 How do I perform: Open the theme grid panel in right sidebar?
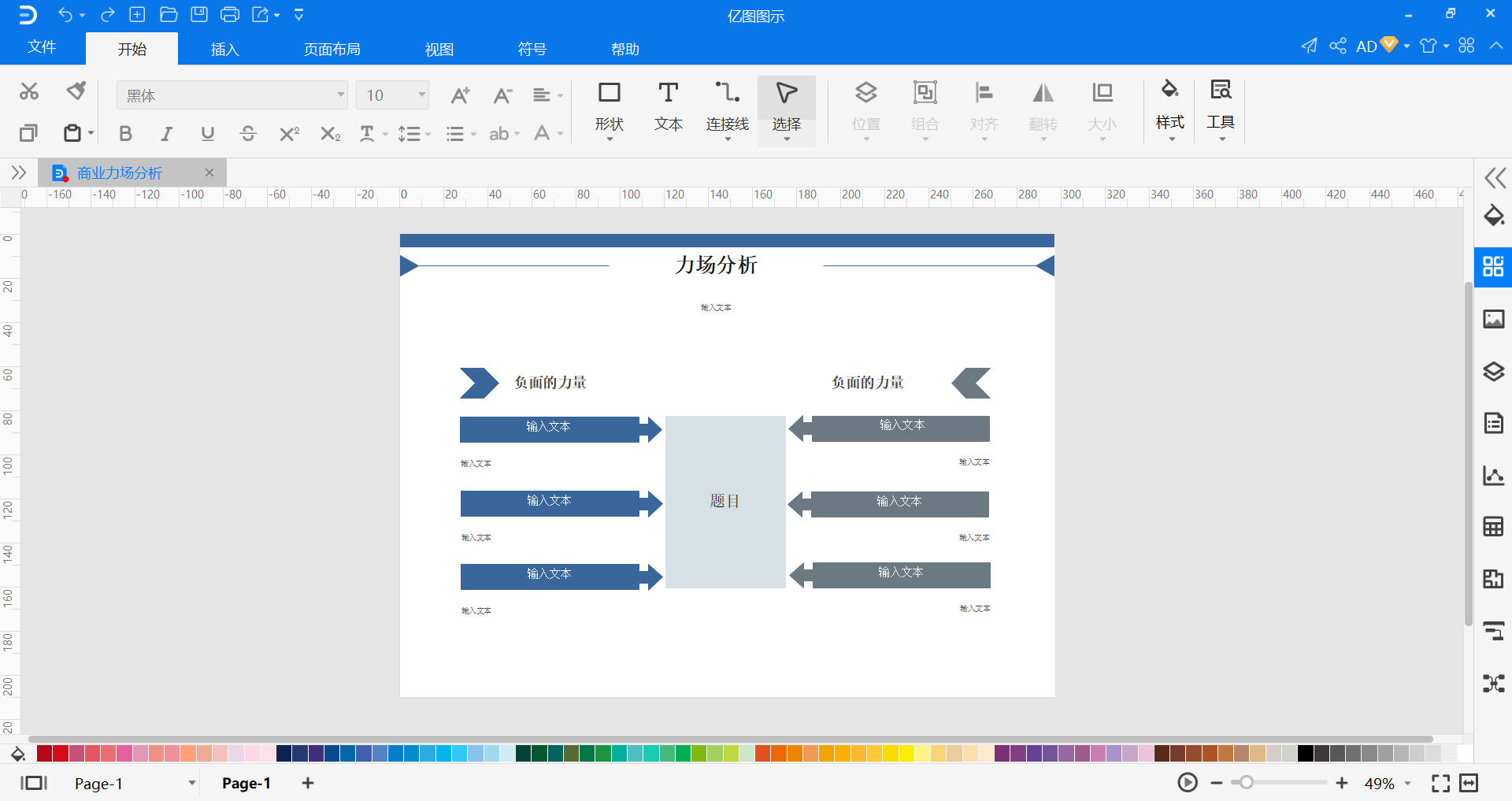[1493, 266]
